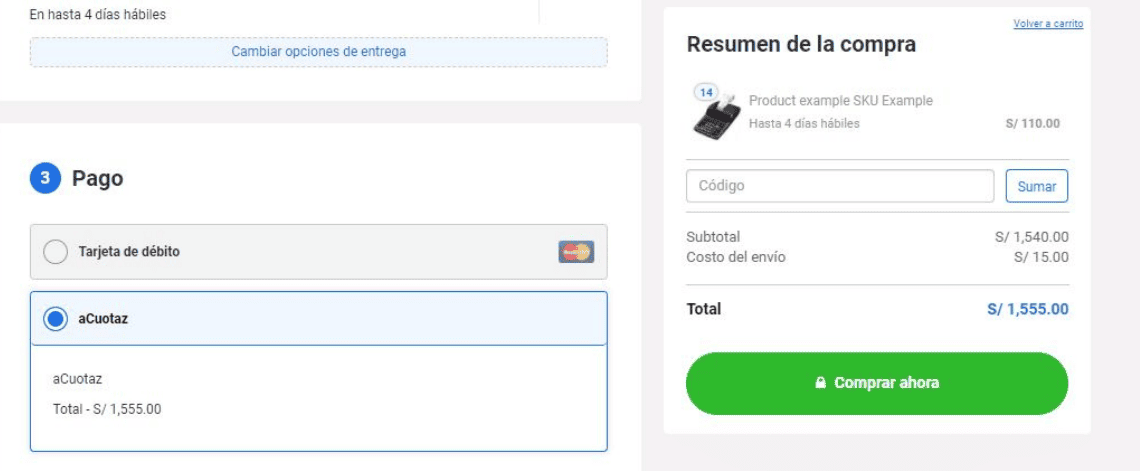
Task: Click the lock icon on Comprar ahora
Action: [820, 383]
